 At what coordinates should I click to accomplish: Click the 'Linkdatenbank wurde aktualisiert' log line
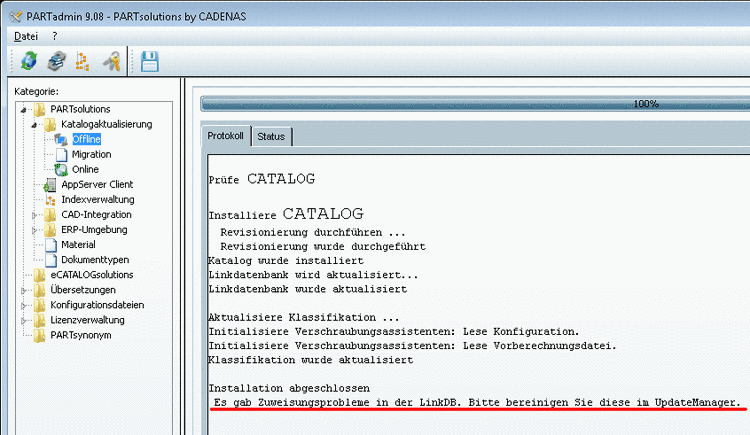[x=308, y=289]
